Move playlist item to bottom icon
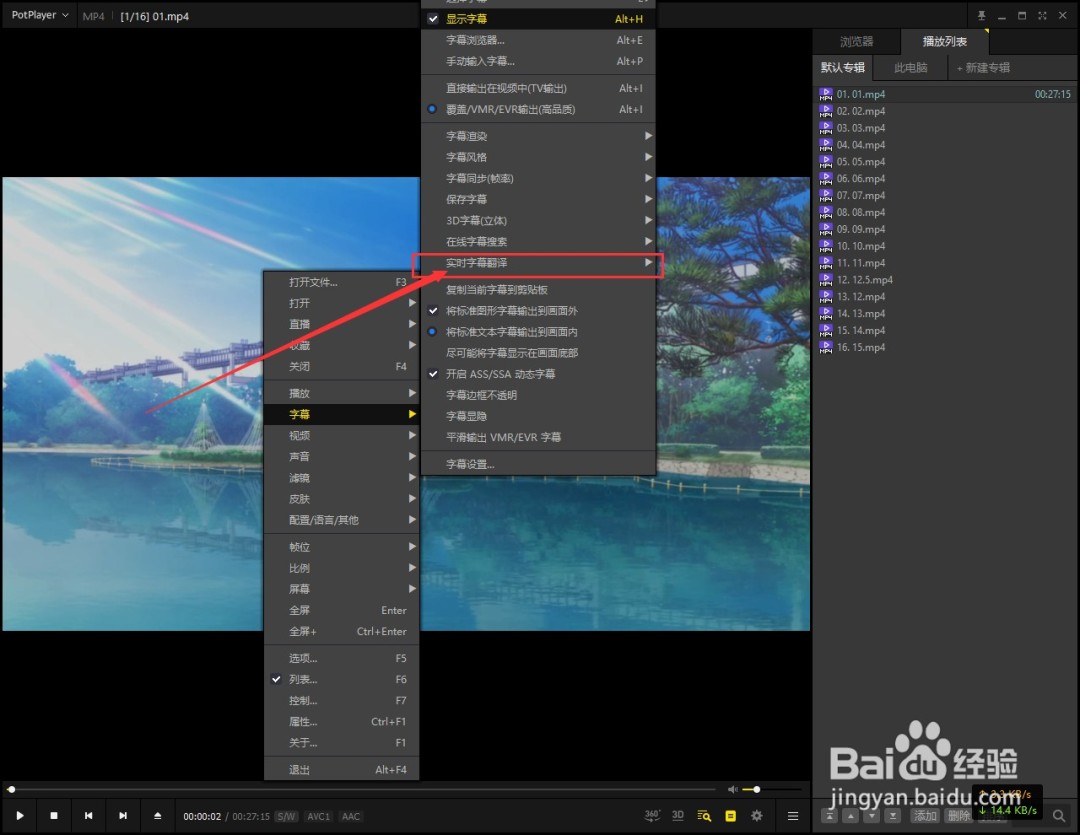Viewport: 1080px width, 835px height. pyautogui.click(x=893, y=816)
